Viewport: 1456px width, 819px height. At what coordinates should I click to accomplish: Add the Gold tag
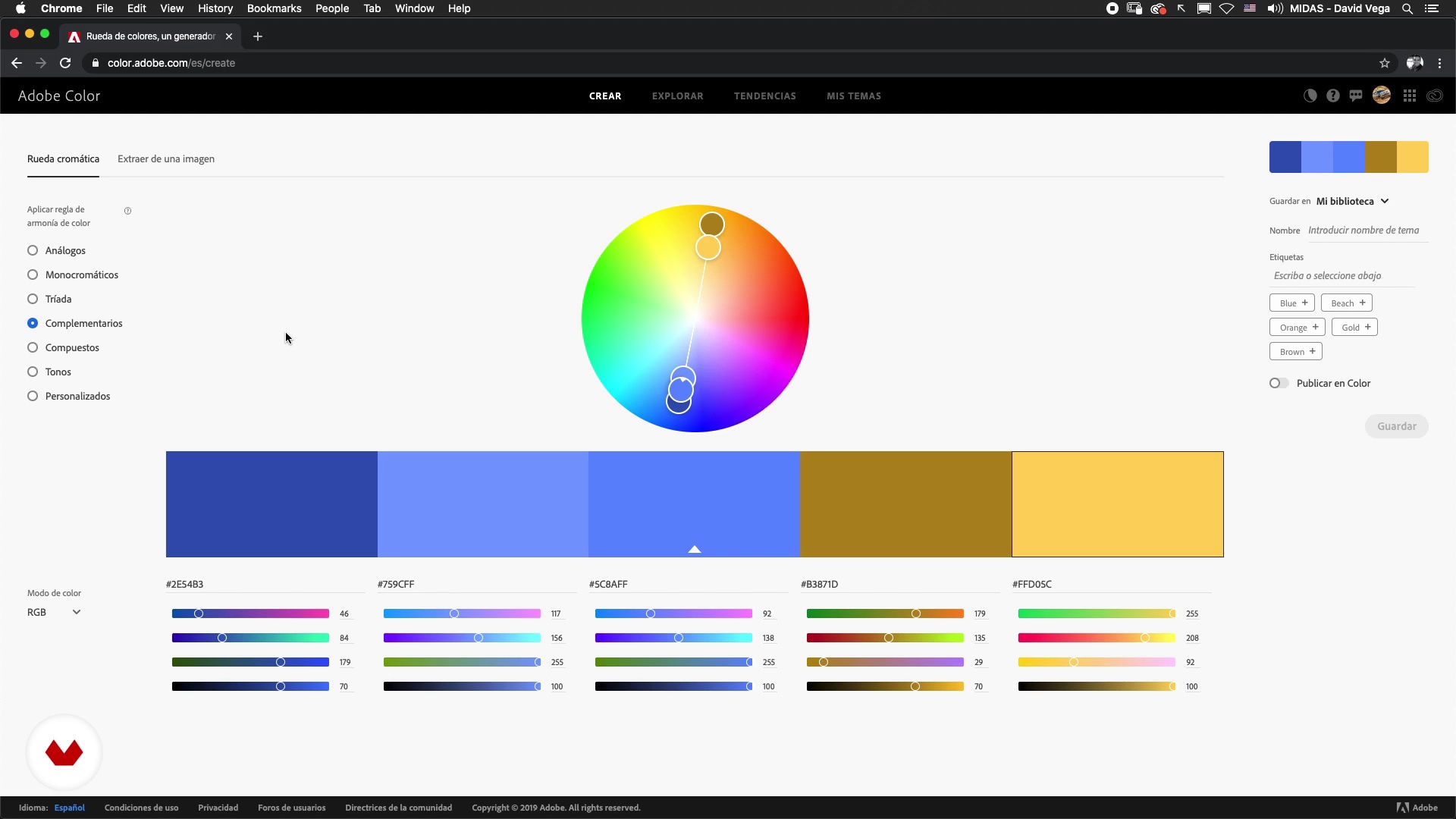click(1356, 327)
